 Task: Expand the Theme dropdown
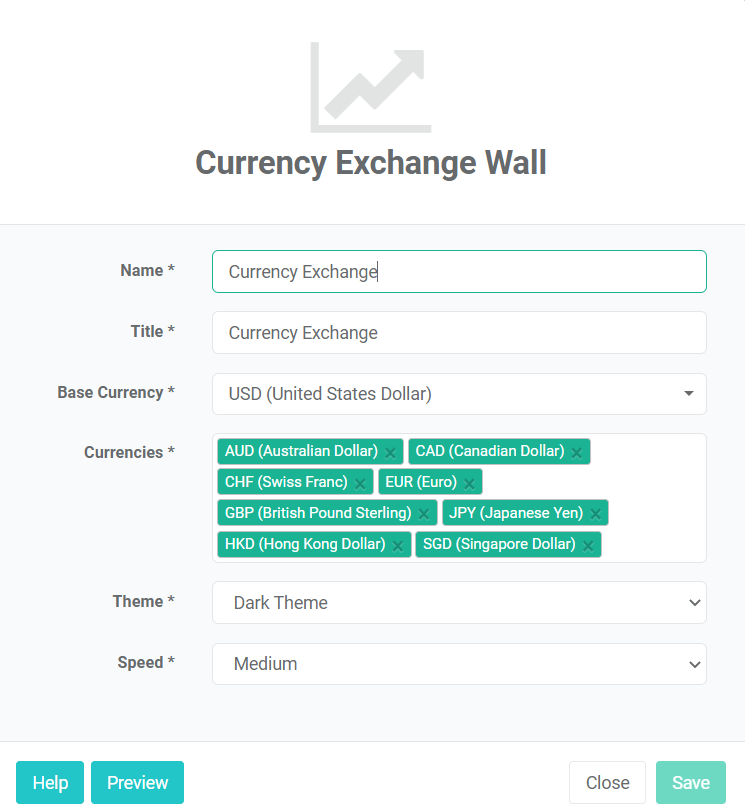459,603
